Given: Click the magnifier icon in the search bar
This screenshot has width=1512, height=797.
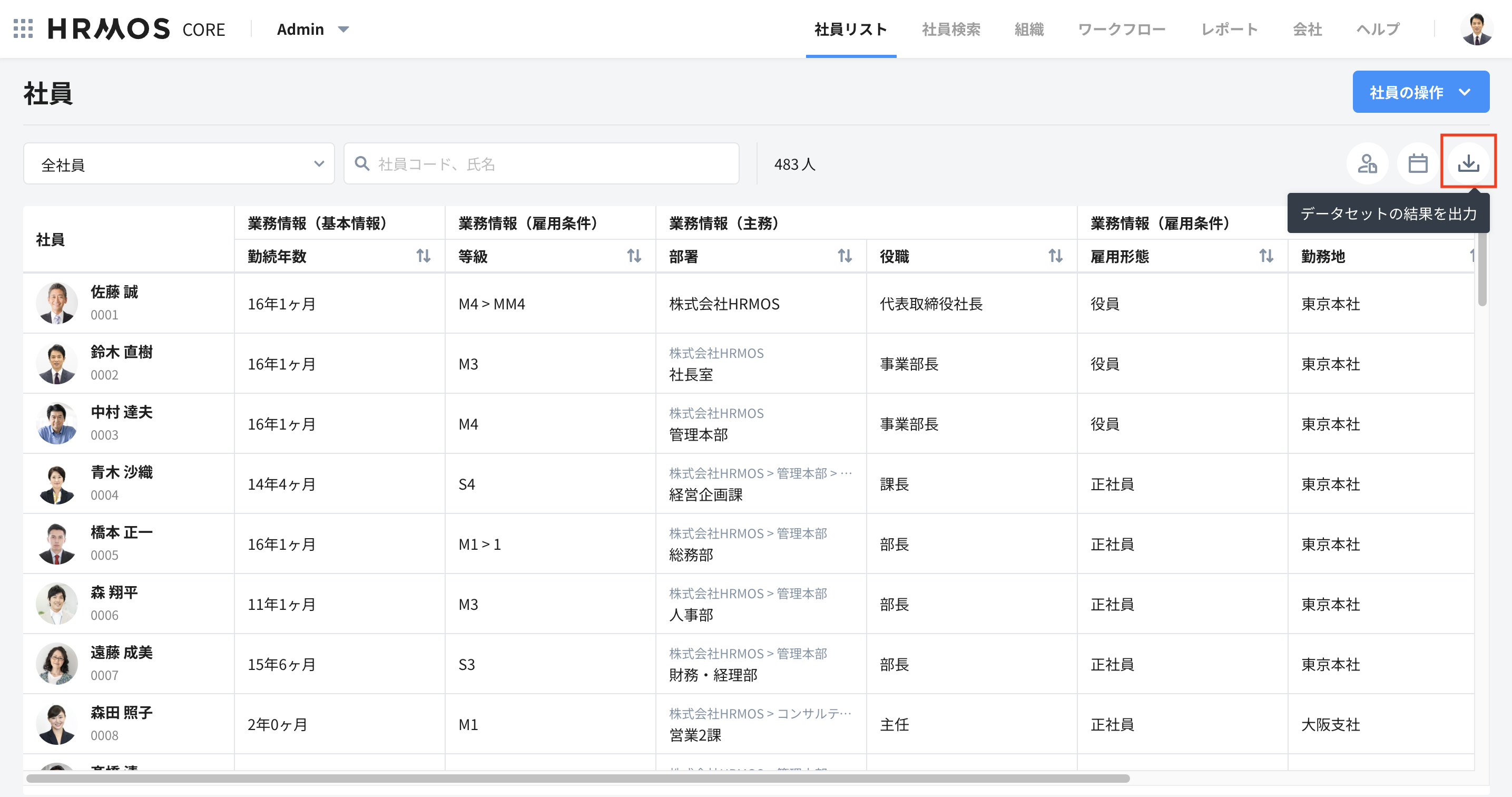Looking at the screenshot, I should 362,164.
